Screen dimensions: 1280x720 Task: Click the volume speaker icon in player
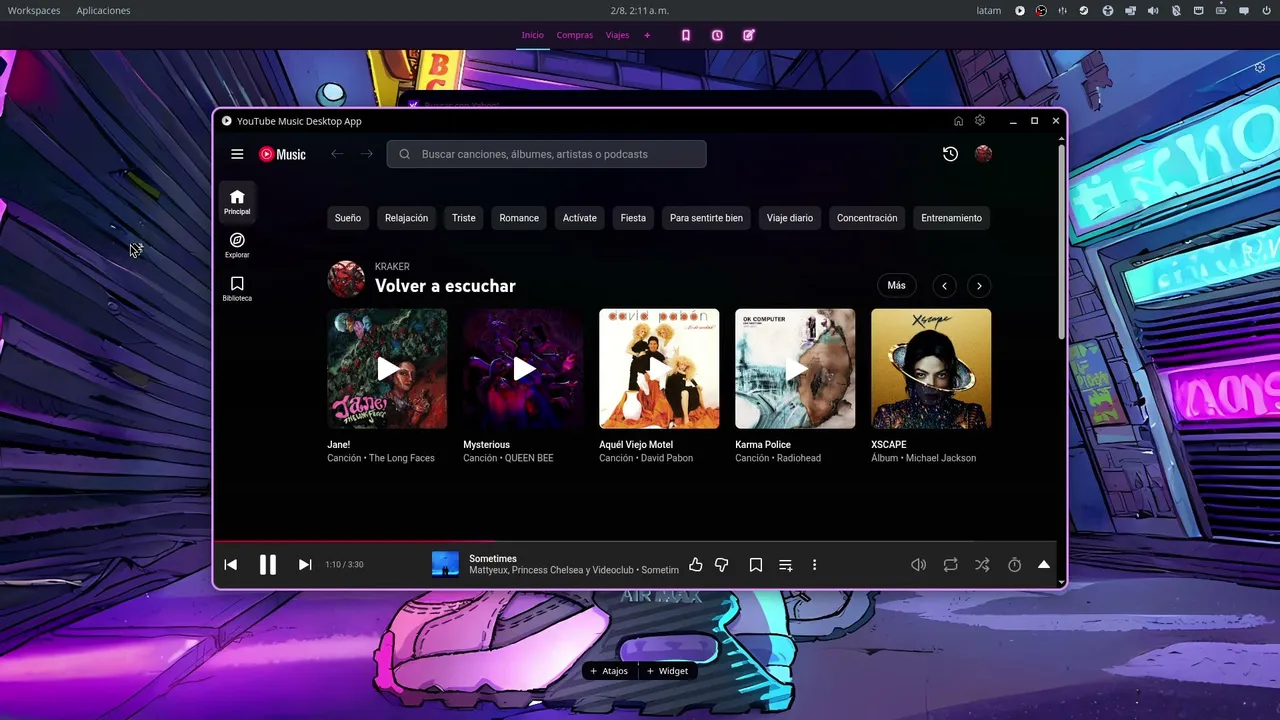click(918, 565)
